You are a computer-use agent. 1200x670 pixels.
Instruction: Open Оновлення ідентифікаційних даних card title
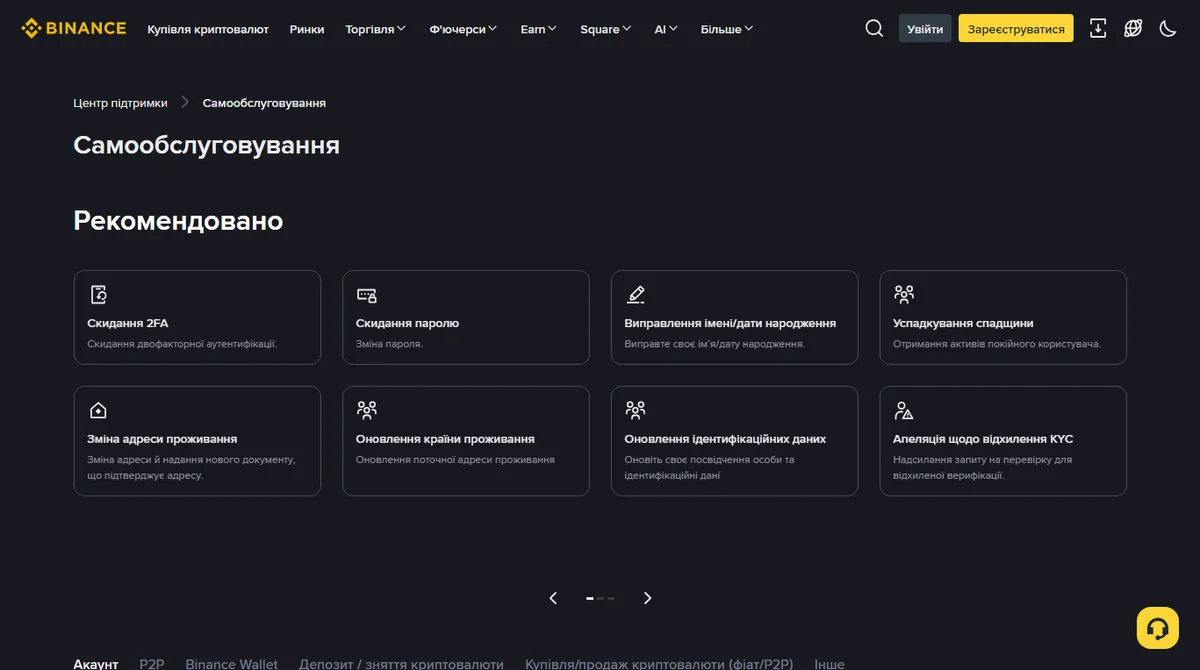click(725, 439)
